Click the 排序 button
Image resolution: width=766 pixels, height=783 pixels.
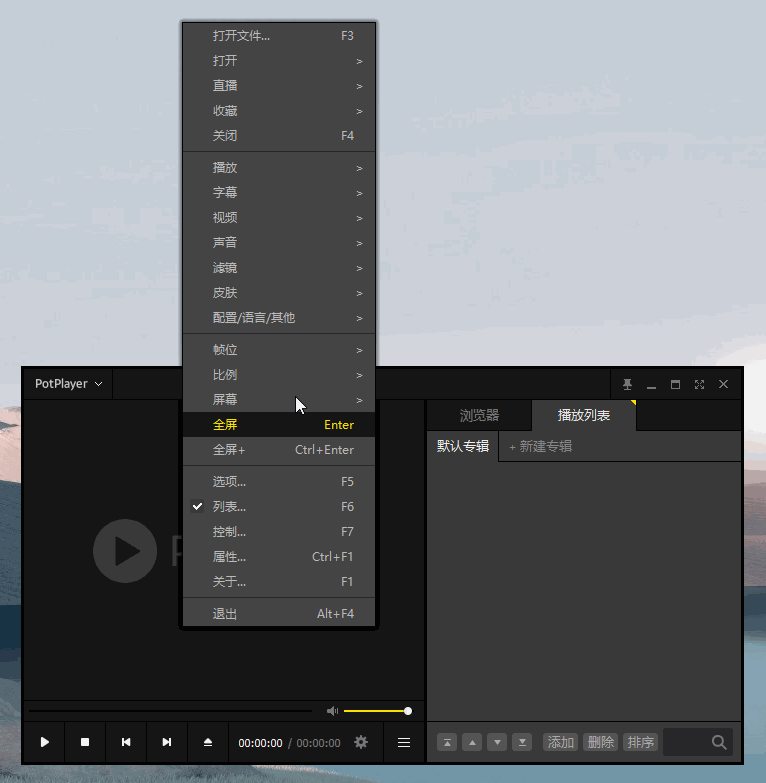pos(641,743)
